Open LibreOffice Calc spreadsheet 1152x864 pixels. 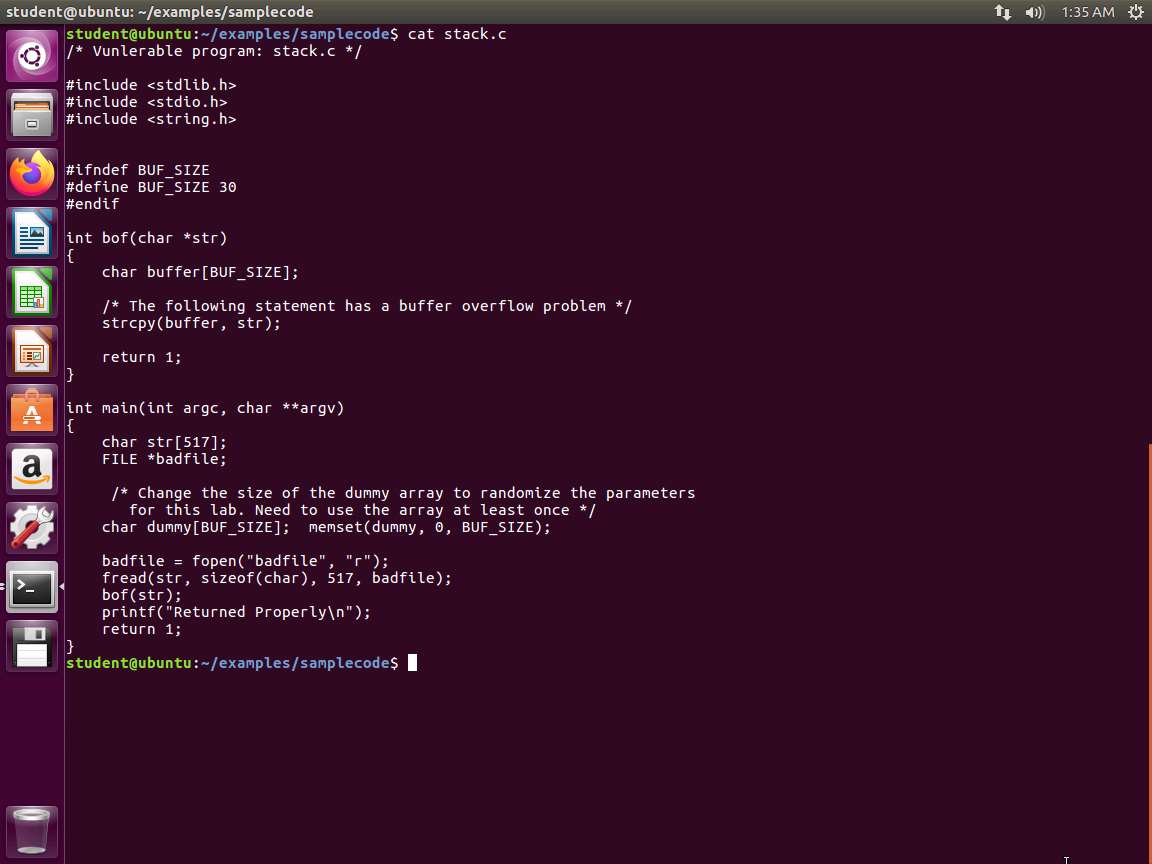tap(32, 293)
